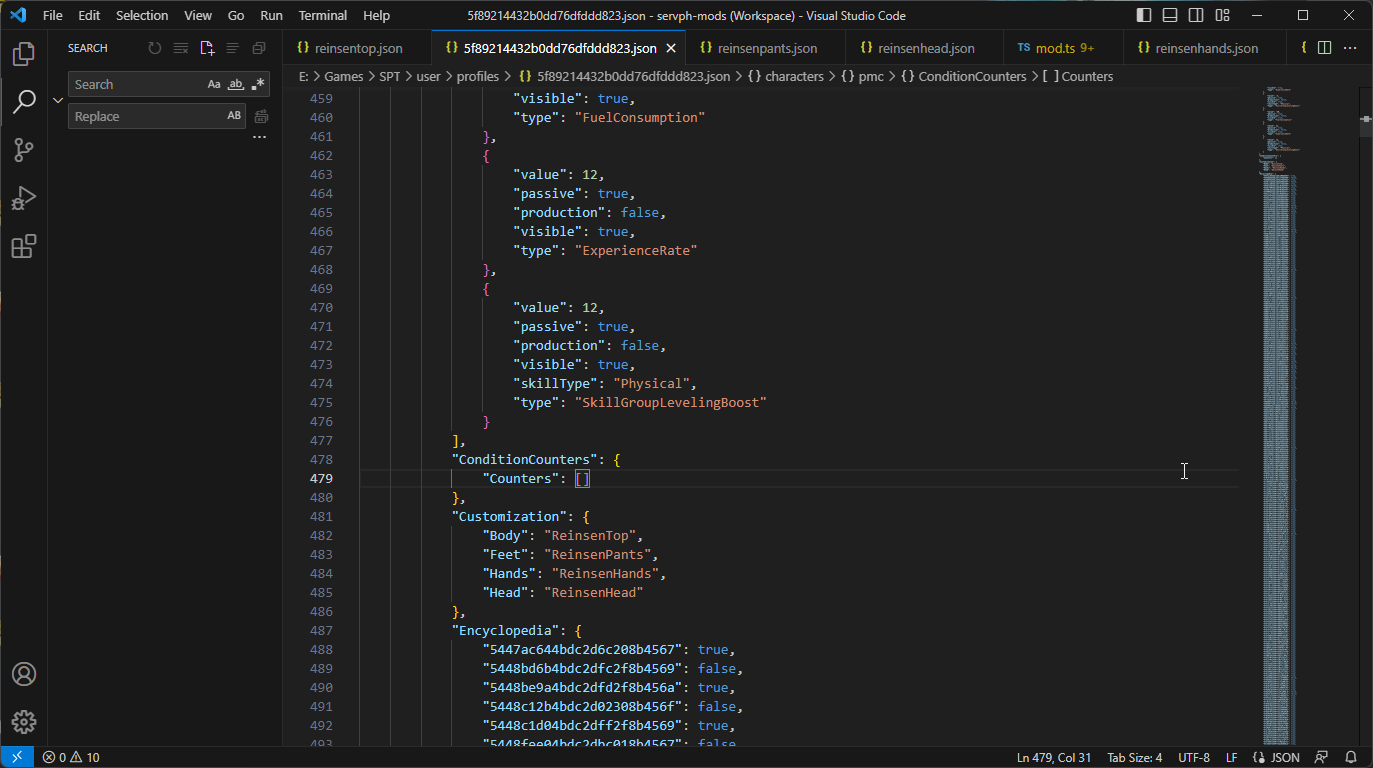
Task: Open the Explorer view in activity bar
Action: (x=23, y=54)
